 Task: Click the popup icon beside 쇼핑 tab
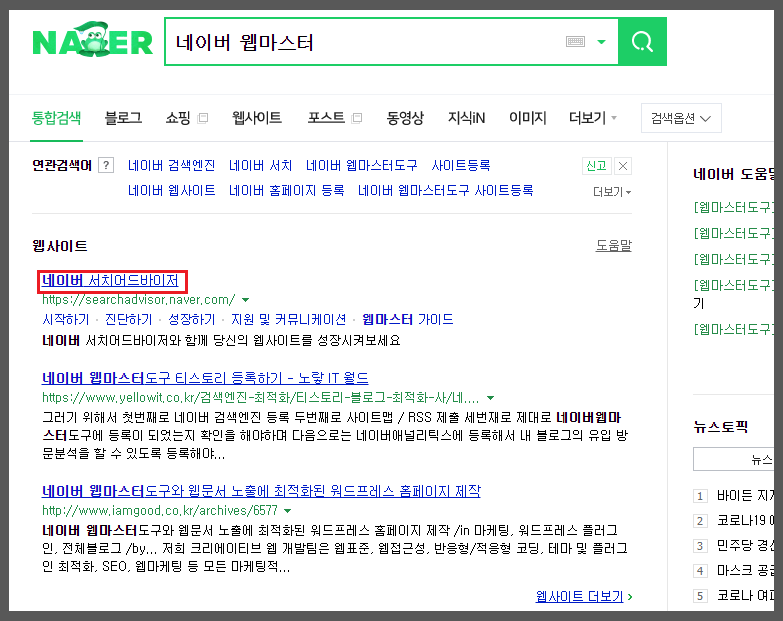[x=203, y=118]
